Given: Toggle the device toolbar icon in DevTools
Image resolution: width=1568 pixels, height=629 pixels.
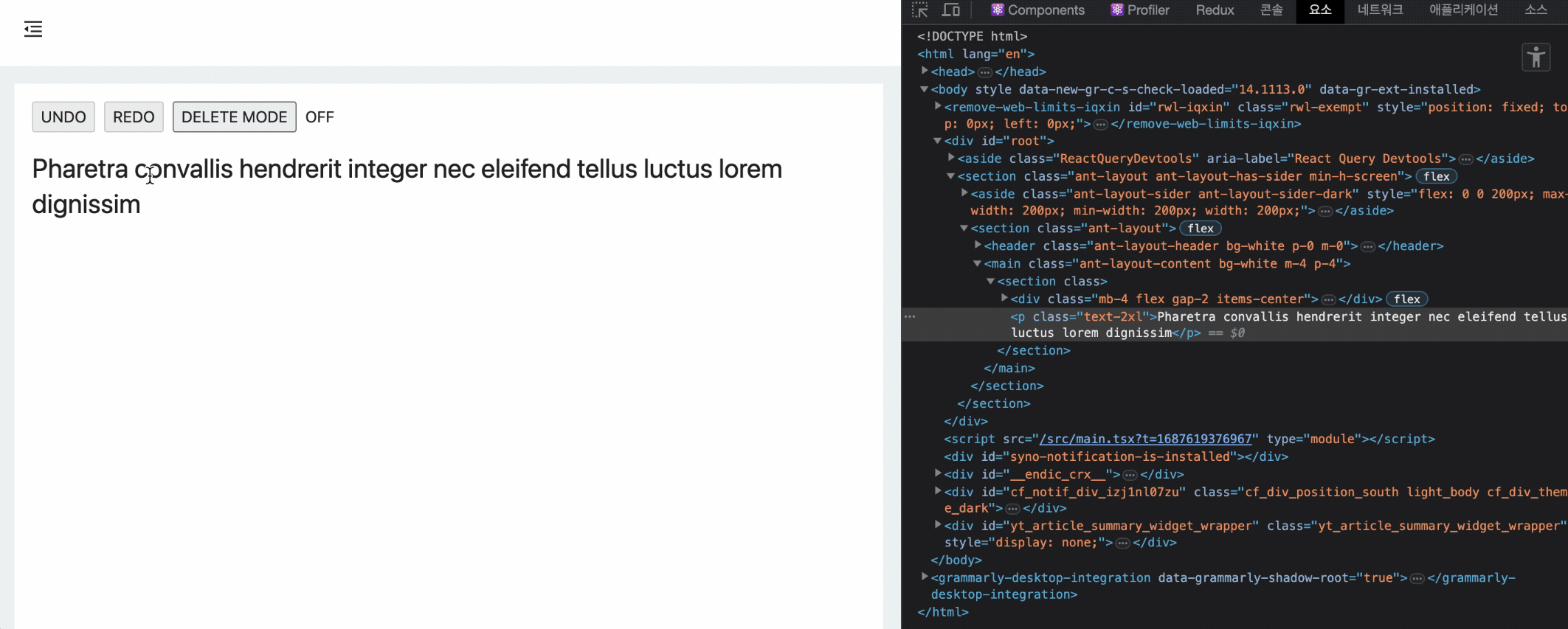Looking at the screenshot, I should pyautogui.click(x=951, y=10).
